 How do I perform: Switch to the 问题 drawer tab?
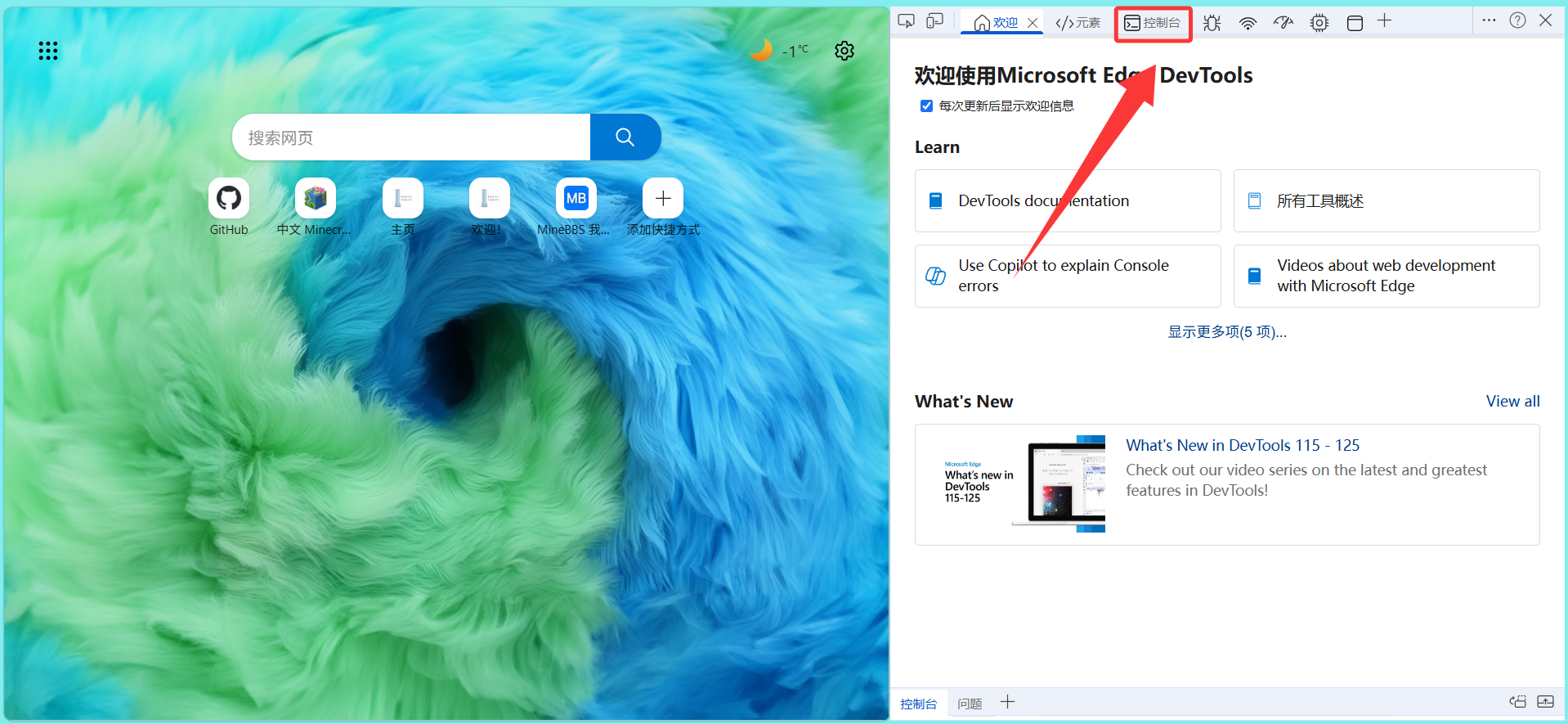click(x=970, y=704)
